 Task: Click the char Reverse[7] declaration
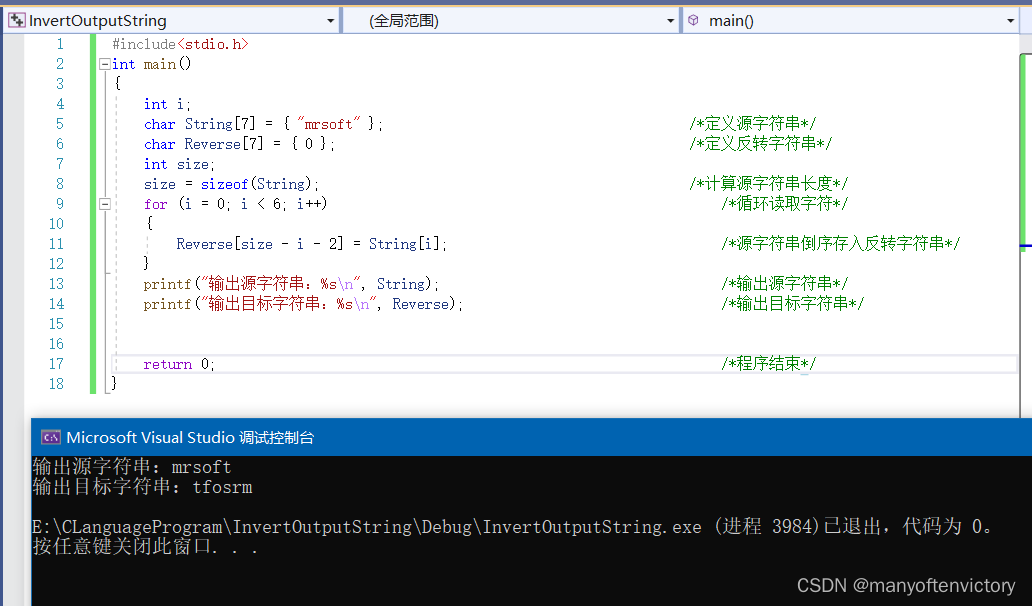coord(240,144)
